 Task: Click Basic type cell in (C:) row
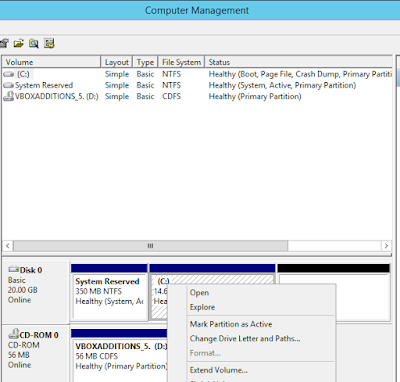coord(145,74)
